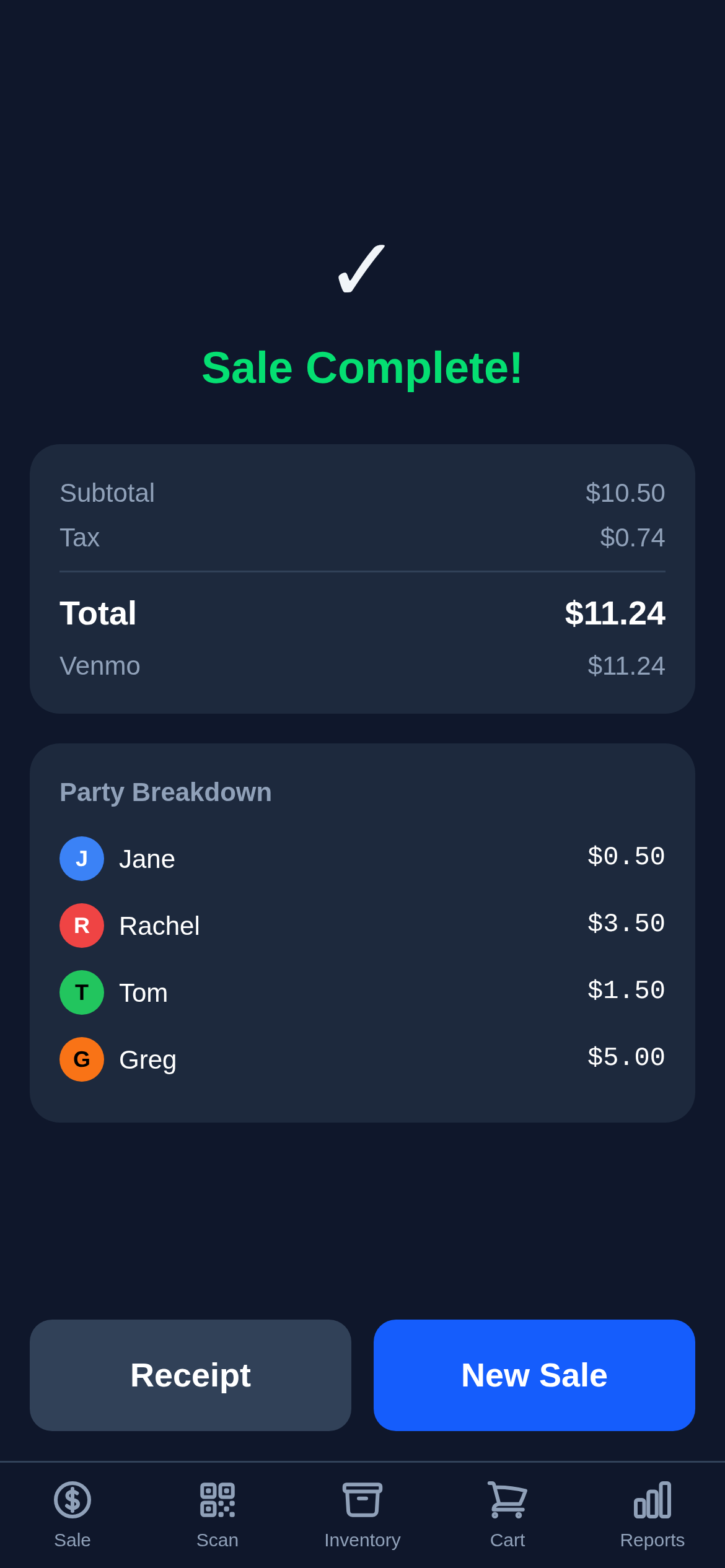Viewport: 725px width, 1568px height.
Task: Open the Scan QR code icon
Action: pyautogui.click(x=217, y=1500)
